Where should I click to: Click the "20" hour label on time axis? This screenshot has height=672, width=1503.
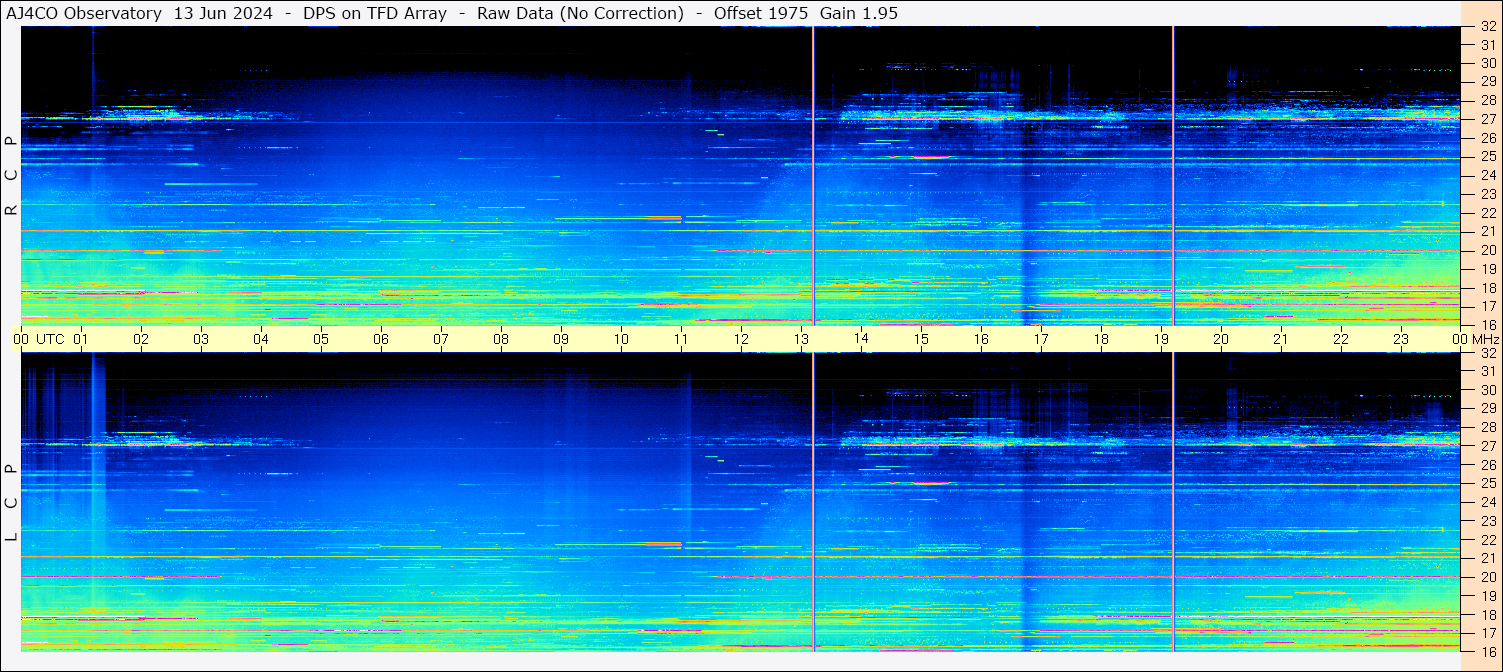1221,339
